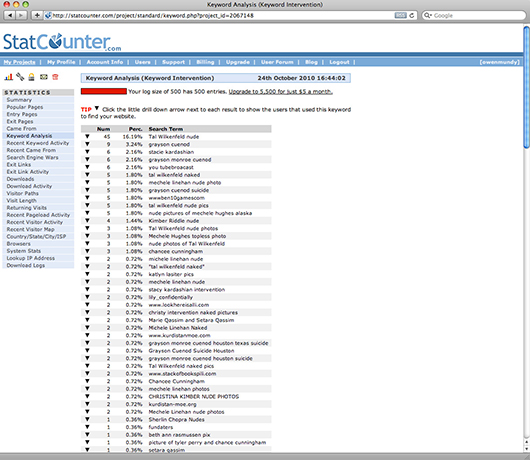Expand drill-down arrow for 'Tal Wilkenfeld nude'
Image resolution: width=530 pixels, height=460 pixels.
[x=87, y=137]
